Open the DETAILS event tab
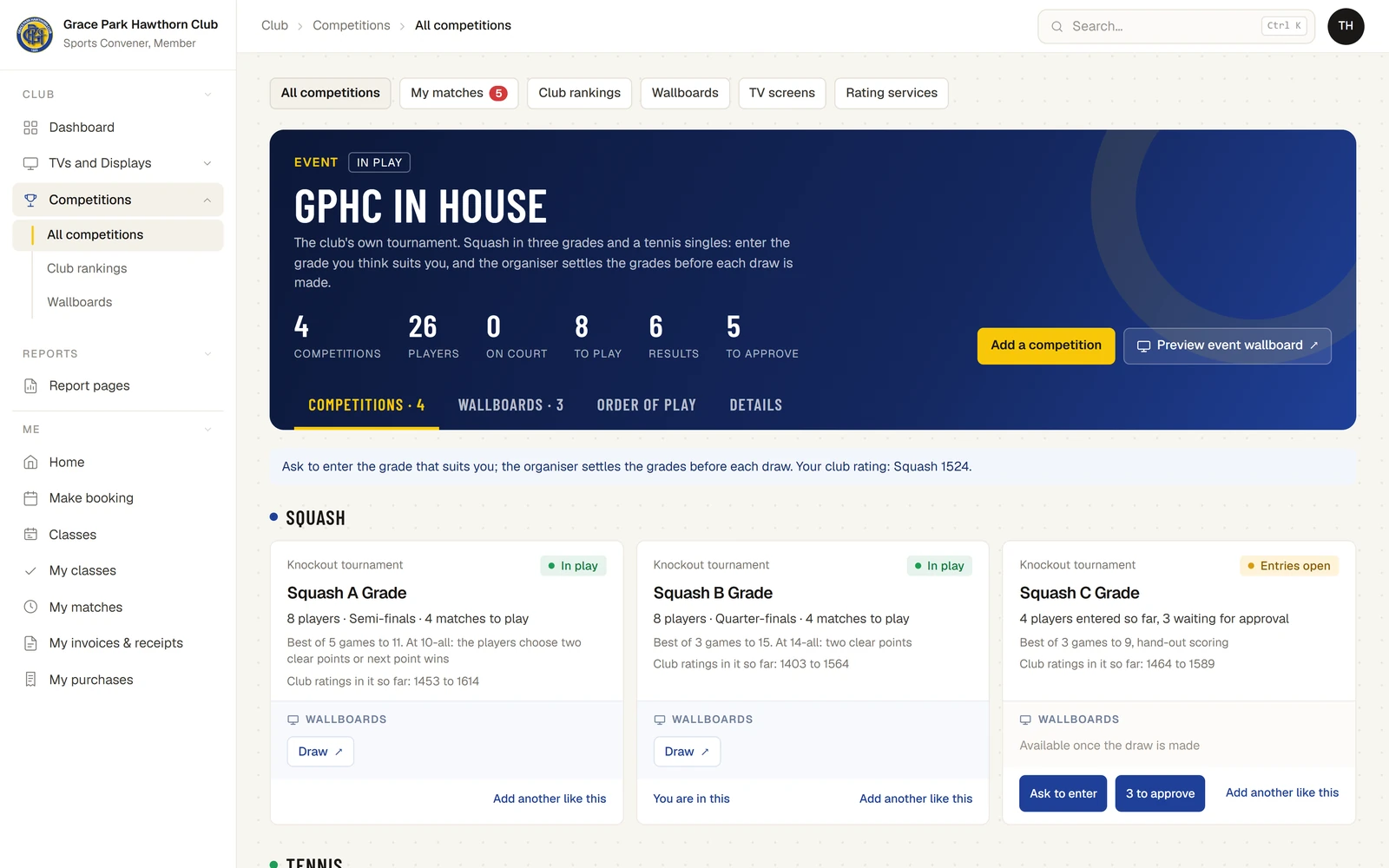Image resolution: width=1389 pixels, height=868 pixels. coord(756,405)
